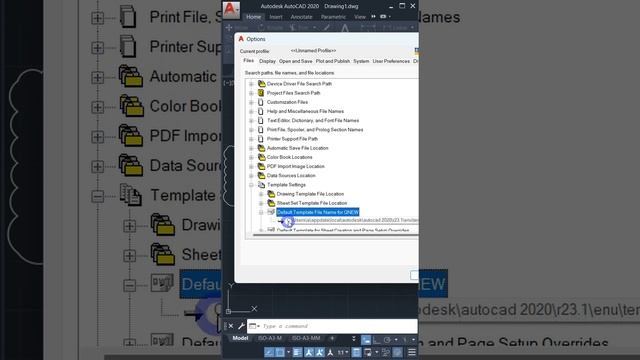This screenshot has height=360, width=640.
Task: Select 'Text Editor, Dictionary, and Font File Names'
Action: tap(313, 120)
